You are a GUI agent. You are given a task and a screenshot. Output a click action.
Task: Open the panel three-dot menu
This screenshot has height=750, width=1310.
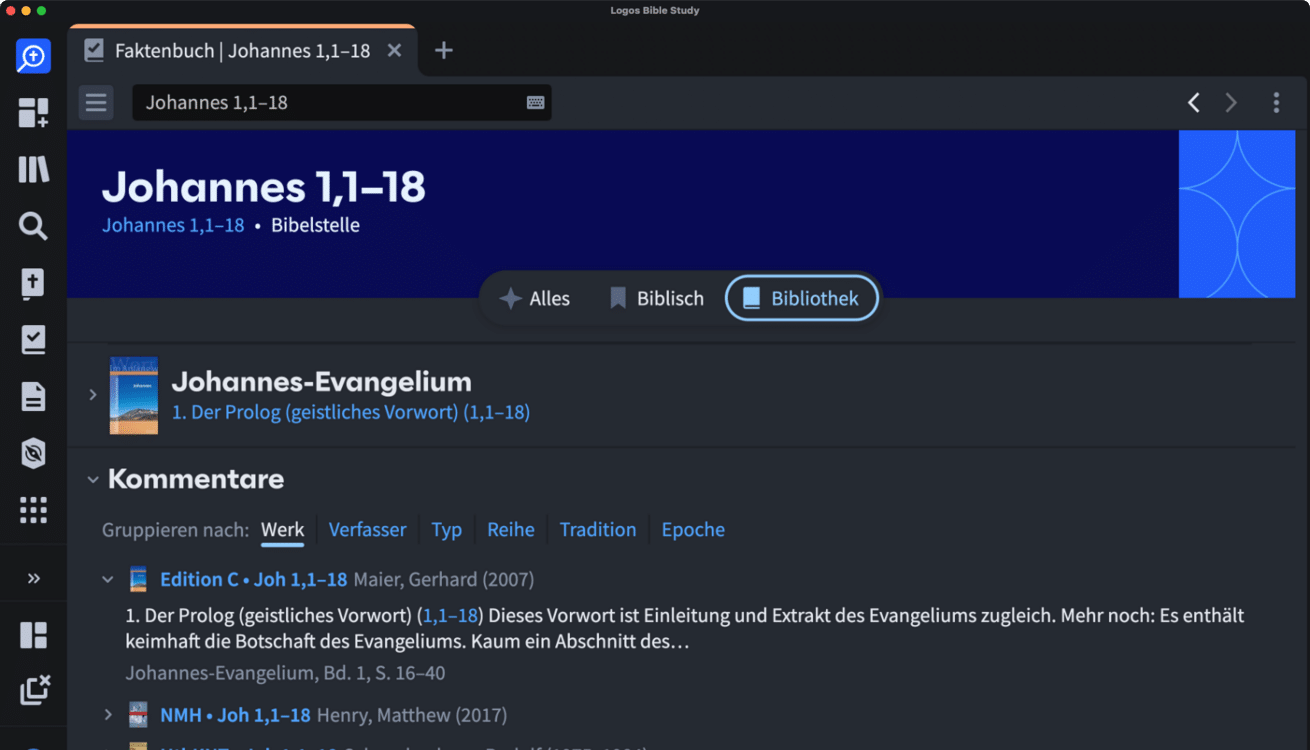coord(1276,102)
